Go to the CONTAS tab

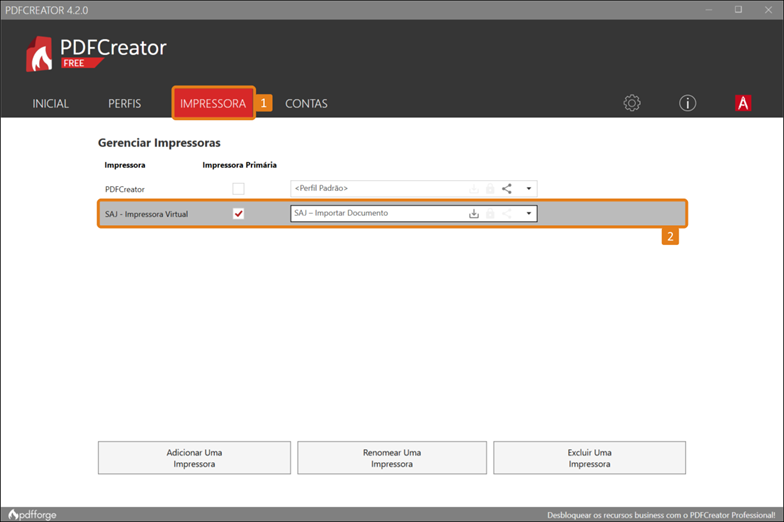pos(306,104)
